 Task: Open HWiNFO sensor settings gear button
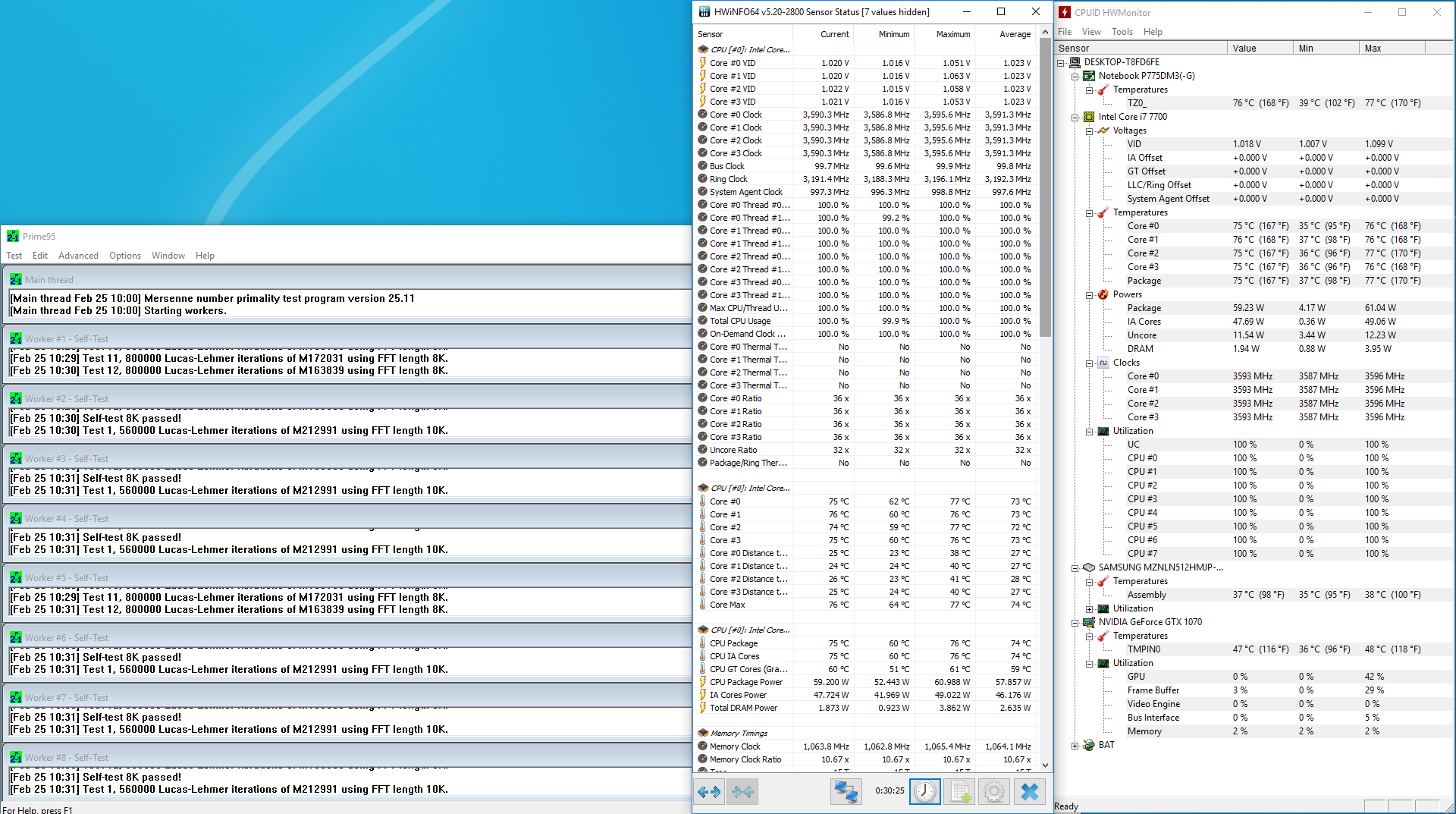coord(993,792)
